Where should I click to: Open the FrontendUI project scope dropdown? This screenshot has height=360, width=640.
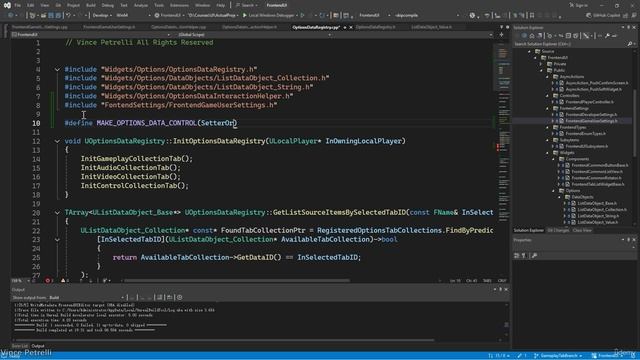[x=91, y=35]
